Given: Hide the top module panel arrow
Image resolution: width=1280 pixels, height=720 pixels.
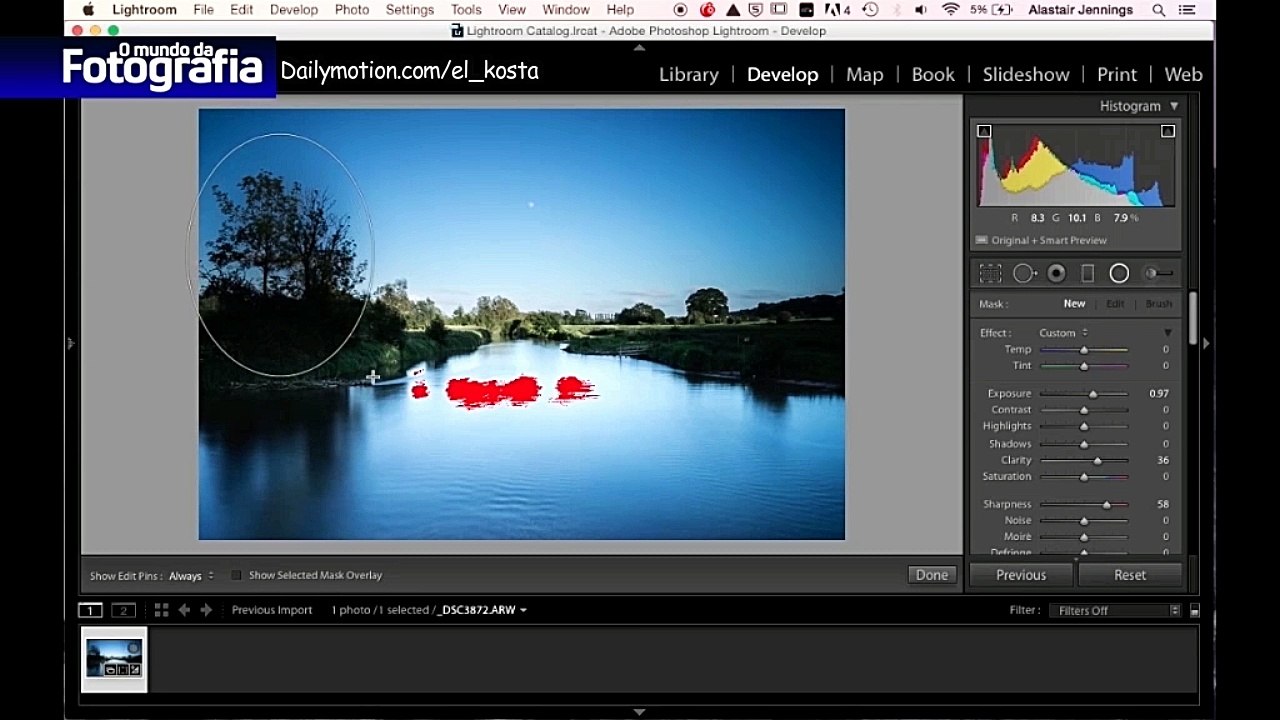Looking at the screenshot, I should [x=639, y=47].
